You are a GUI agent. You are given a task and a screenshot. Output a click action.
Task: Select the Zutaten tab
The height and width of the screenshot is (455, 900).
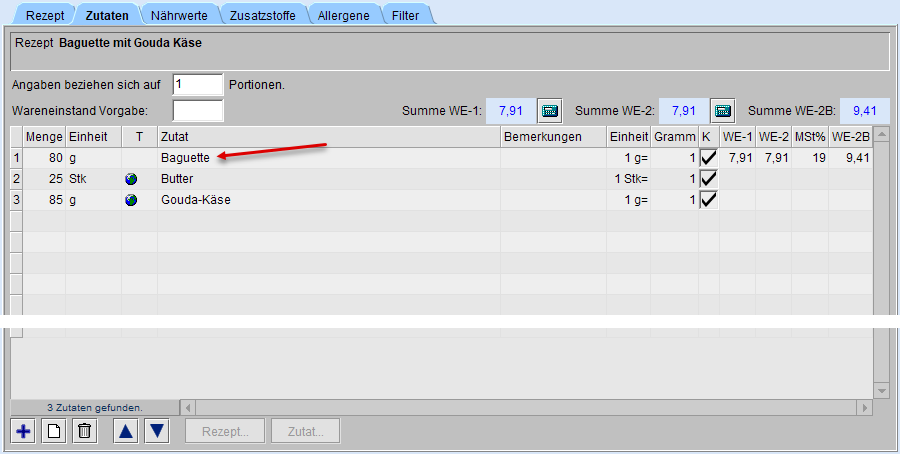coord(107,15)
